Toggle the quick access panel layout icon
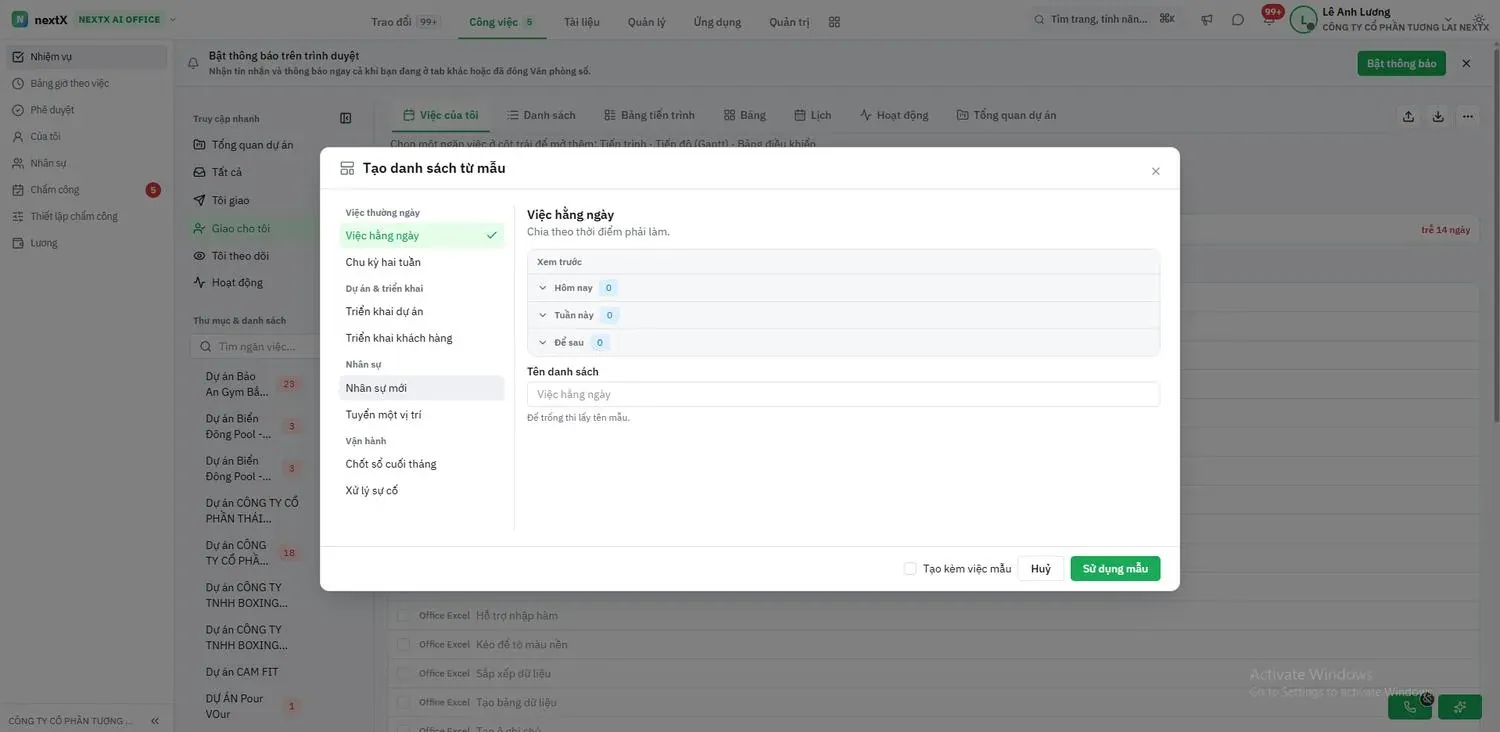This screenshot has height=732, width=1500. point(345,118)
